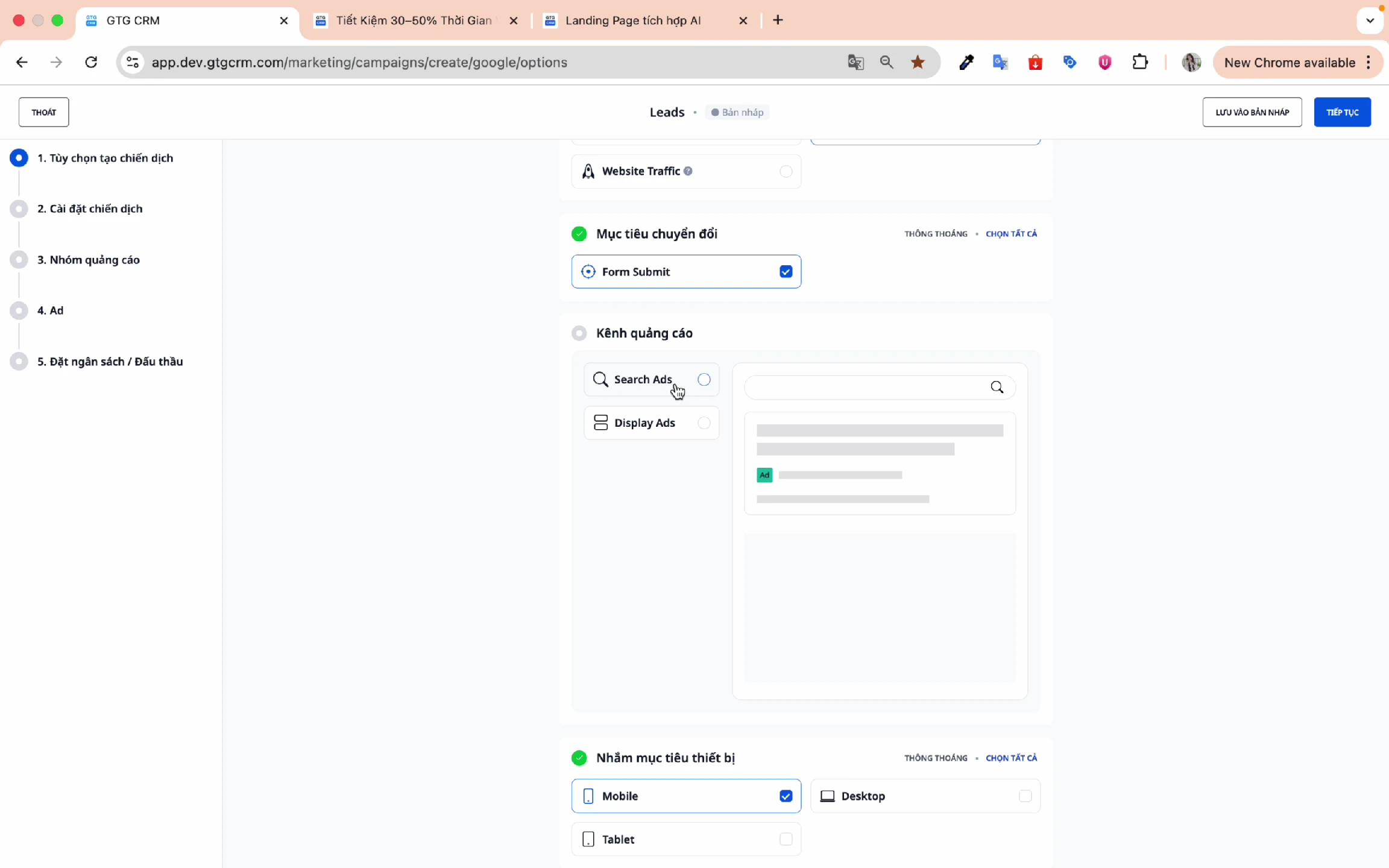Open the Chrome three-dot menu
The width and height of the screenshot is (1389, 868).
click(1369, 63)
